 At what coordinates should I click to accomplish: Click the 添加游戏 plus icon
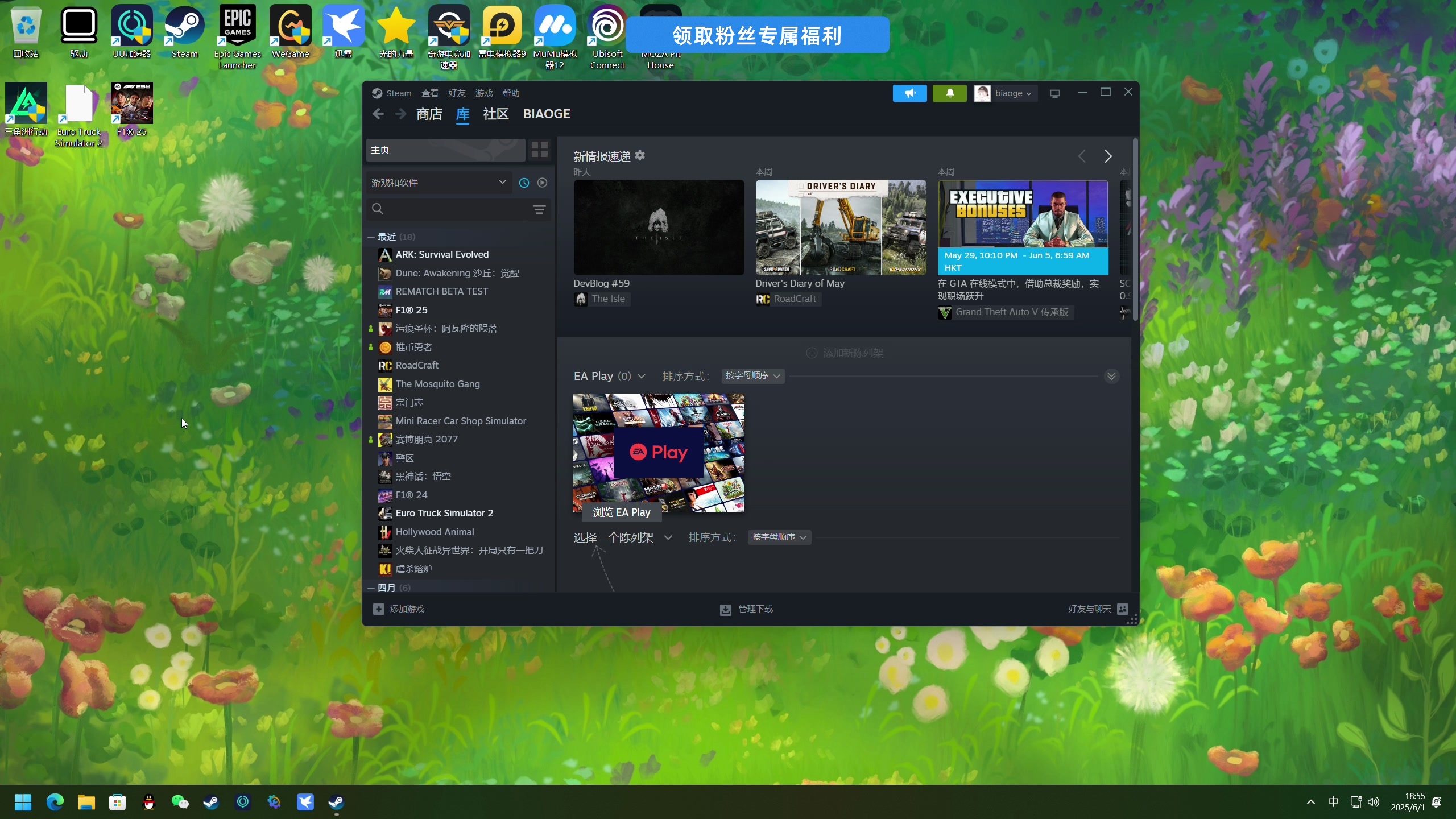[379, 609]
